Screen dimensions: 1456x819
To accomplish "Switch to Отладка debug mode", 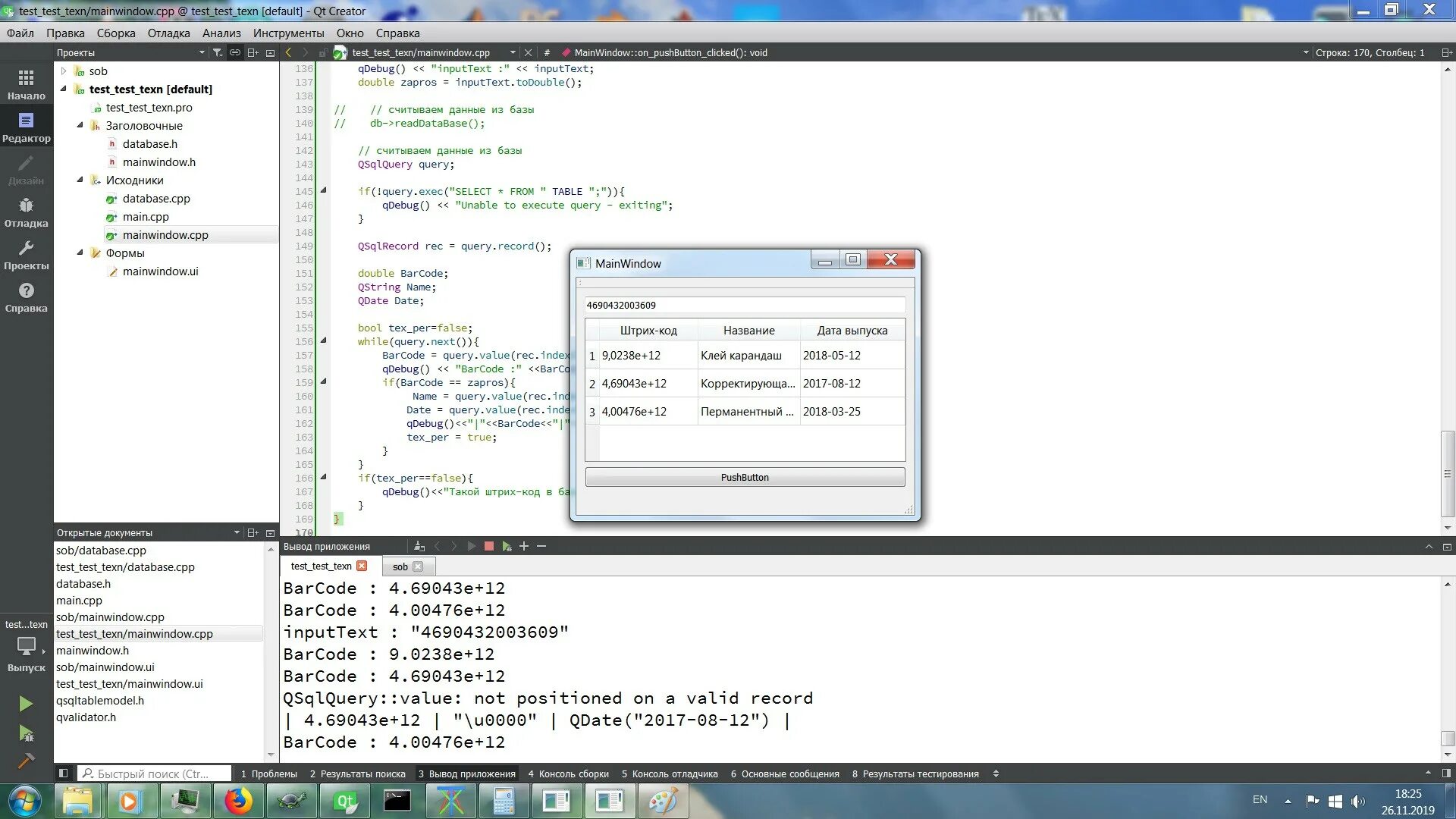I will [26, 212].
